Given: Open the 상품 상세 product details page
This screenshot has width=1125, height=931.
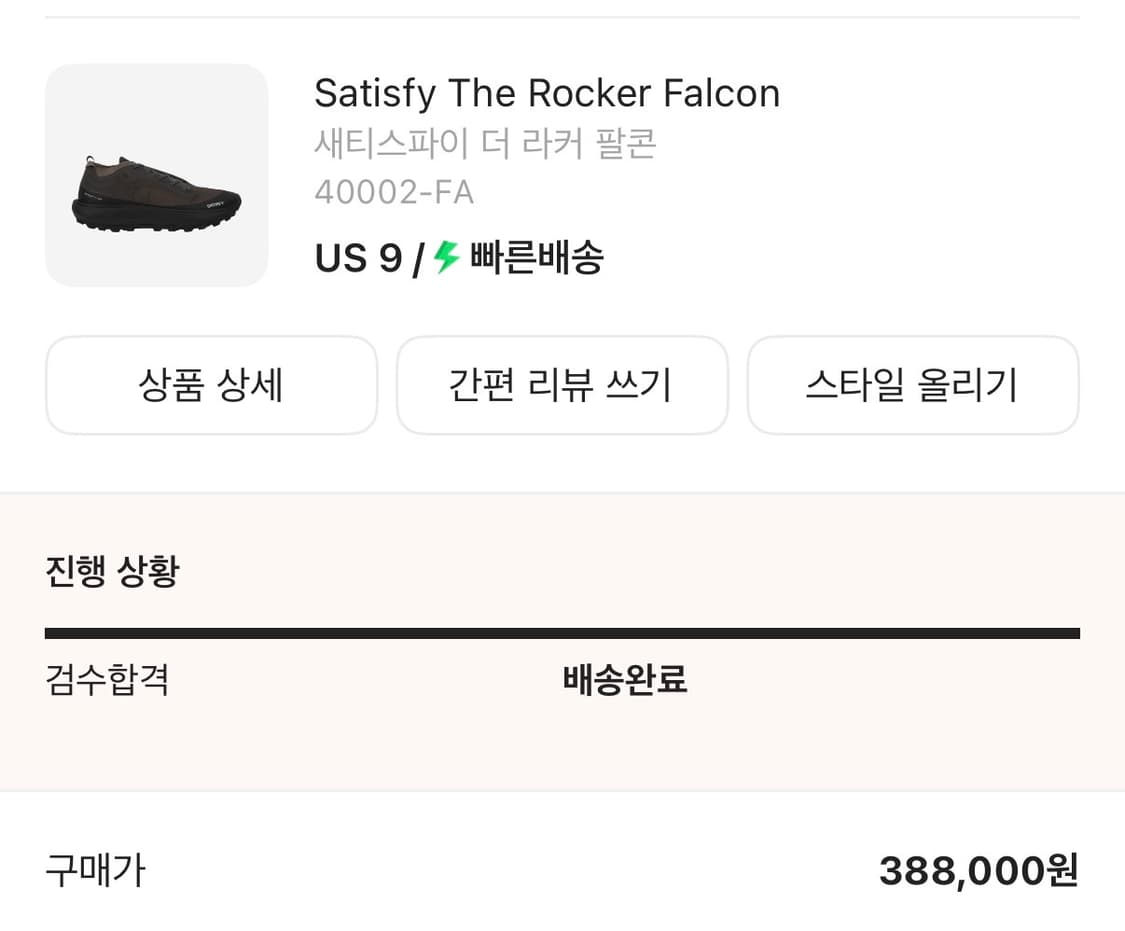Looking at the screenshot, I should coord(210,385).
